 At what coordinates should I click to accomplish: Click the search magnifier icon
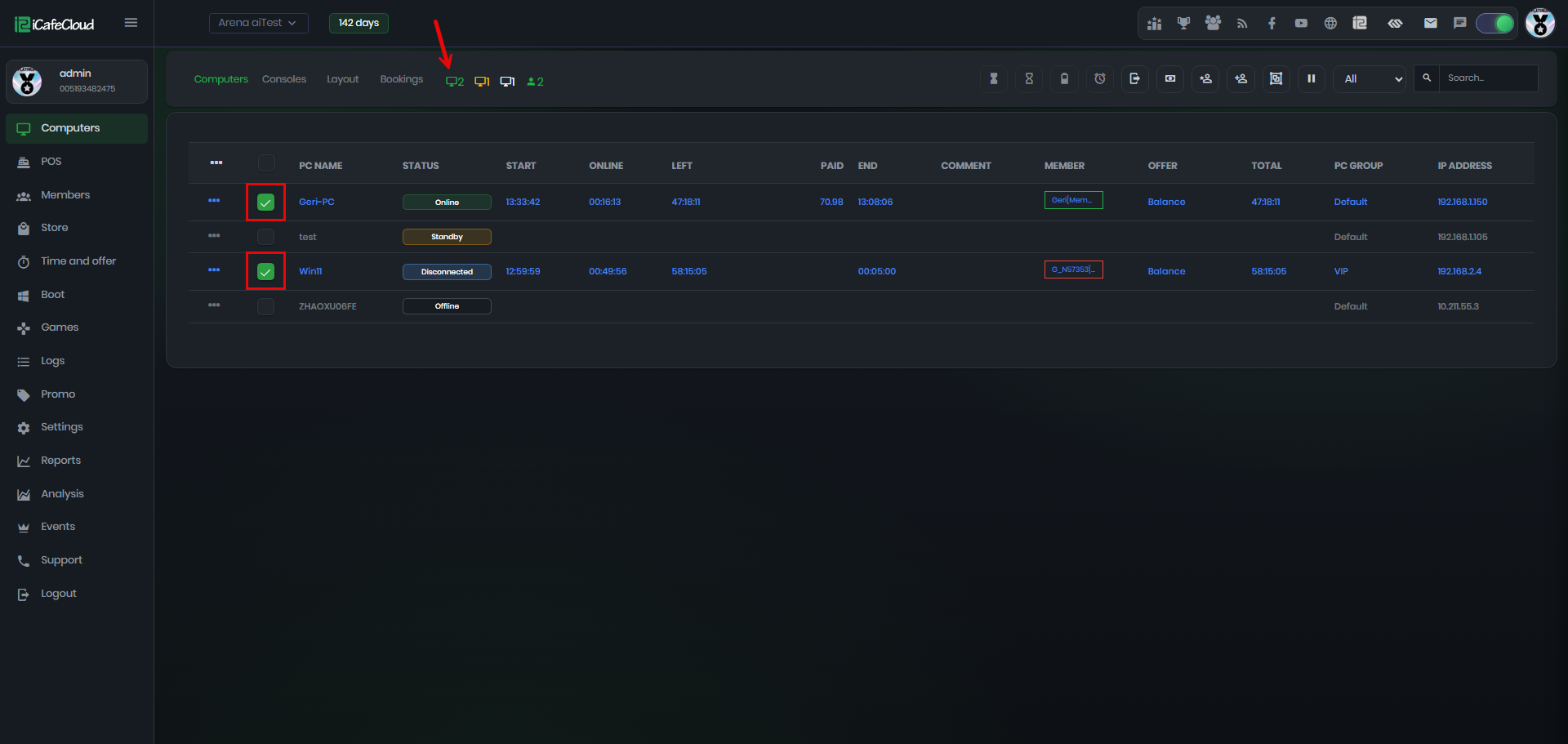[x=1427, y=78]
